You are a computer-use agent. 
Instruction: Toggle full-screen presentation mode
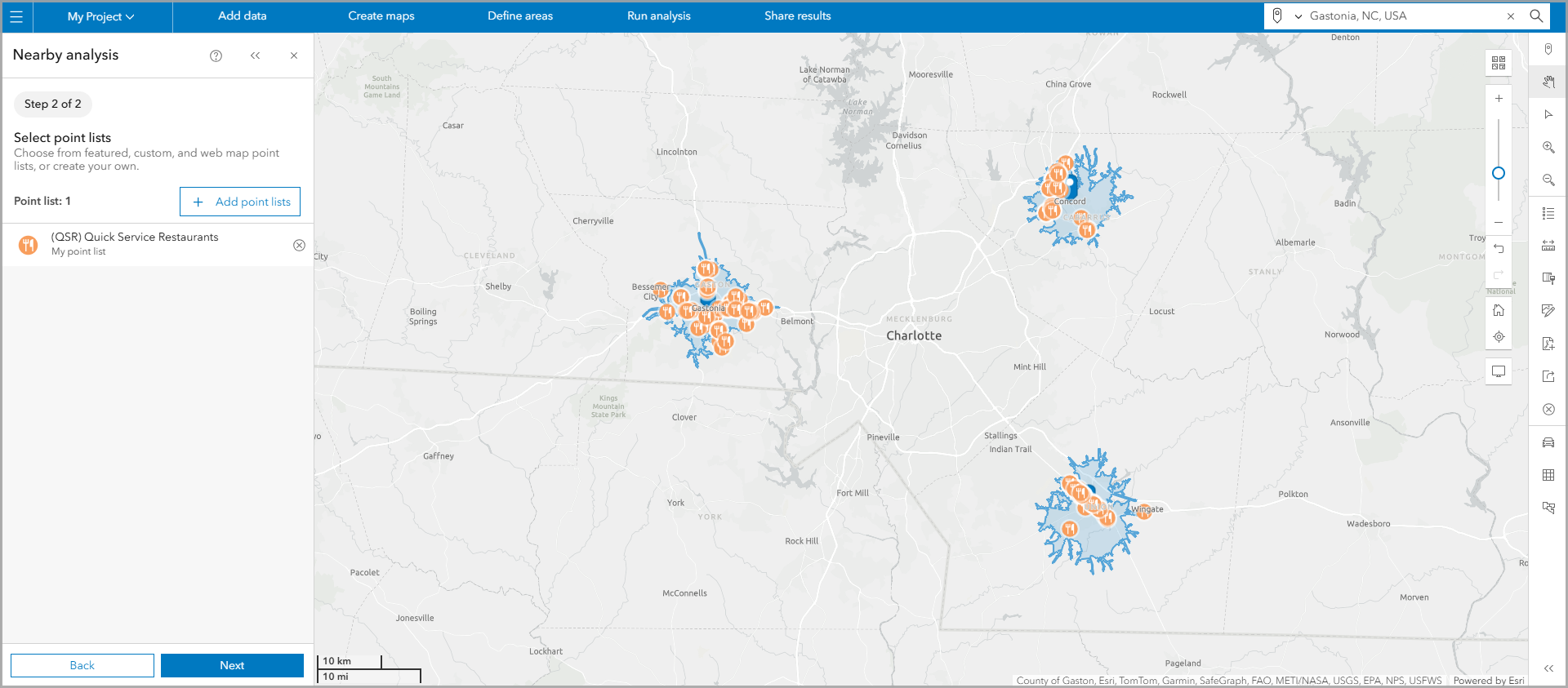[1499, 371]
